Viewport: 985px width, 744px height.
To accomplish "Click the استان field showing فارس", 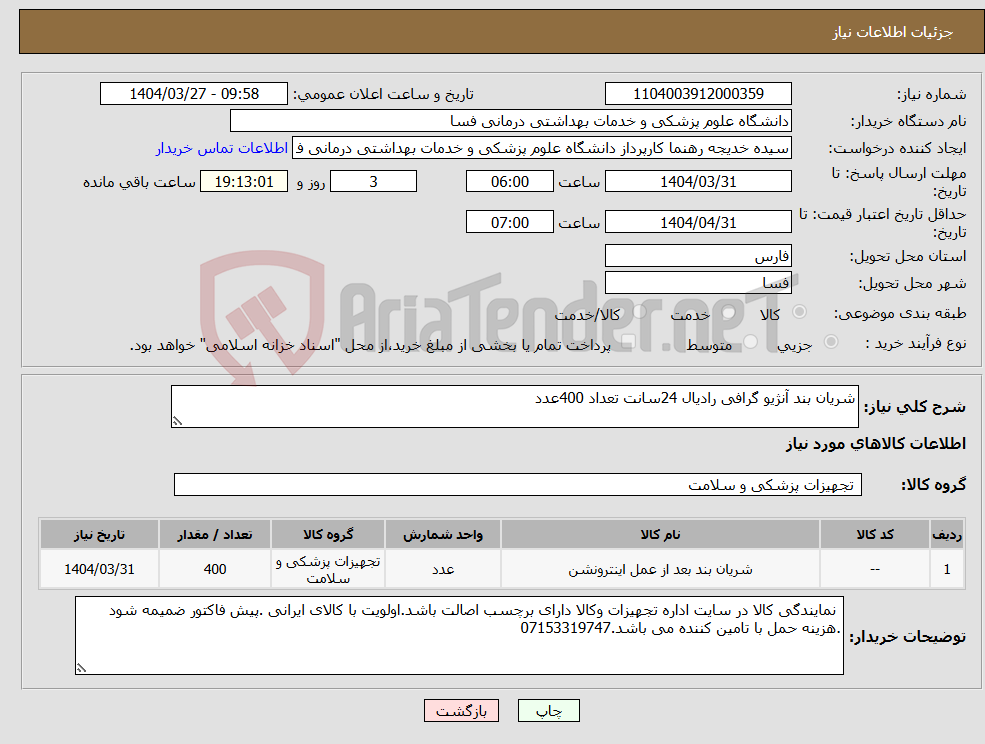I will coord(697,255).
